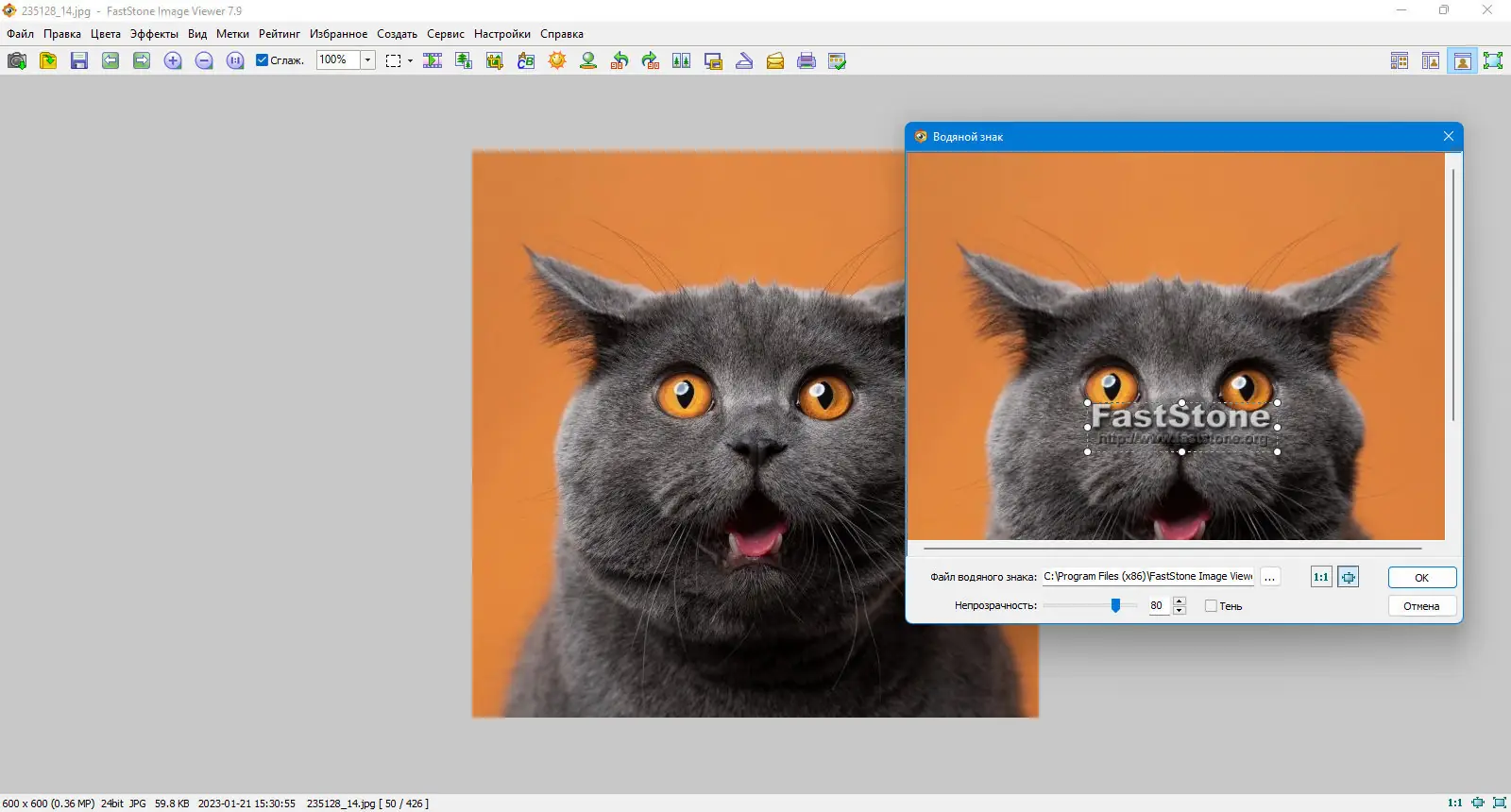Increase opacity with the spinner up arrow
The width and height of the screenshot is (1511, 812).
(x=1179, y=601)
